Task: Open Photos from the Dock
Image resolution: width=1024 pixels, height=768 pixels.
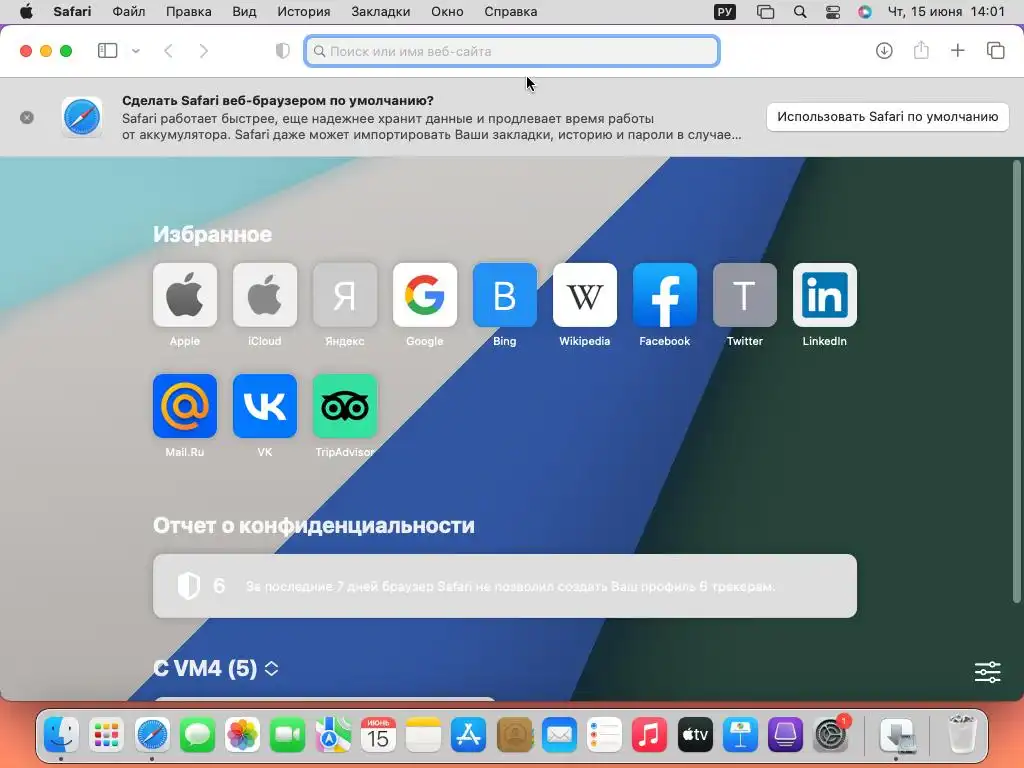Action: (242, 735)
